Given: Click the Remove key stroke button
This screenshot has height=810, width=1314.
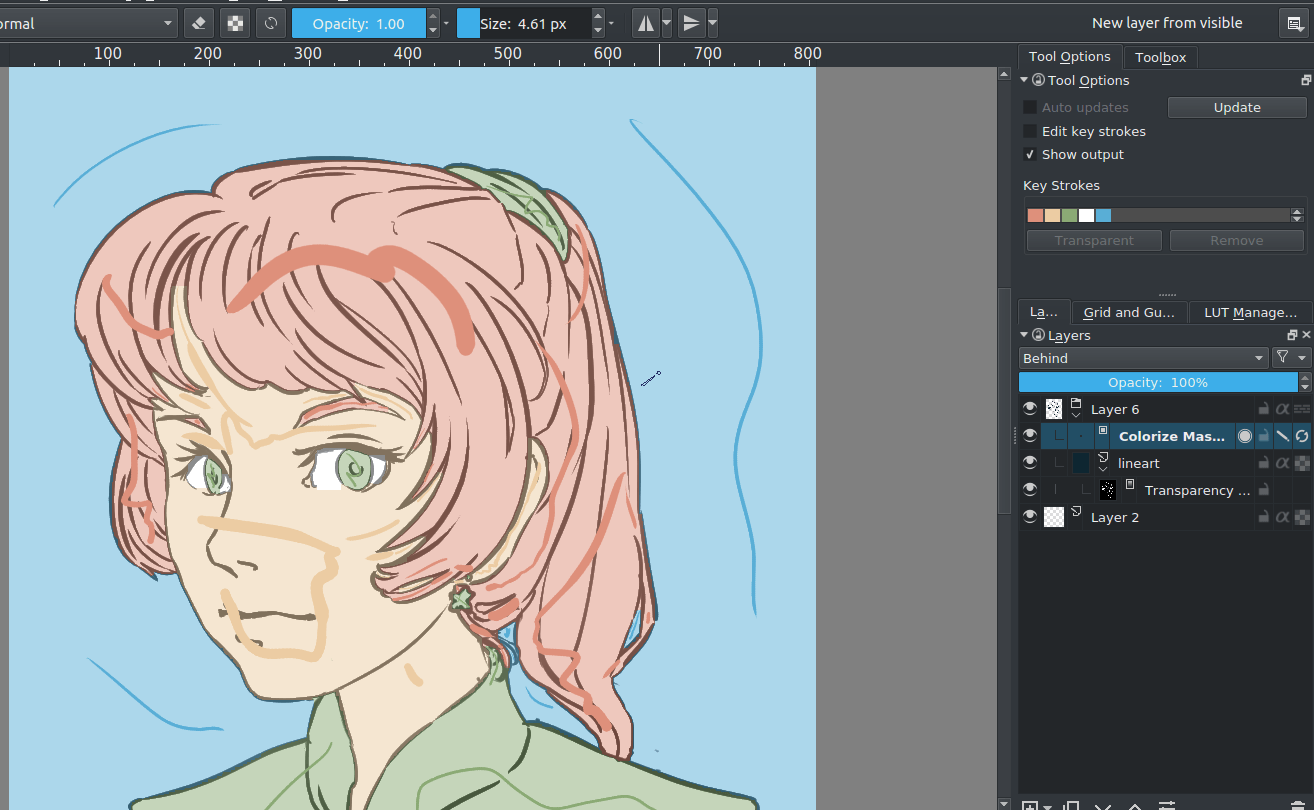Looking at the screenshot, I should coord(1236,240).
